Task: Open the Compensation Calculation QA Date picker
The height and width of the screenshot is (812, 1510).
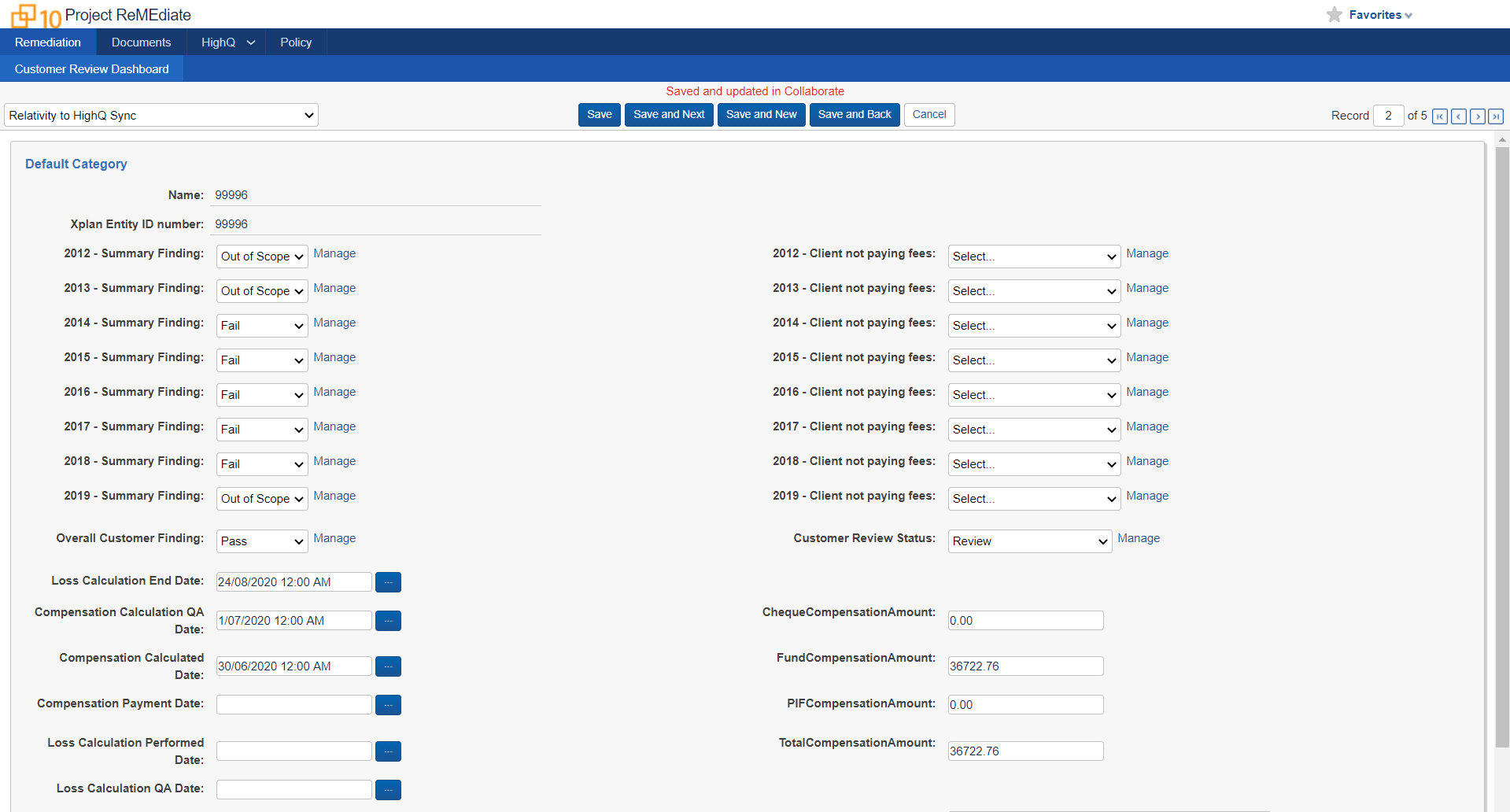Action: pyautogui.click(x=387, y=620)
